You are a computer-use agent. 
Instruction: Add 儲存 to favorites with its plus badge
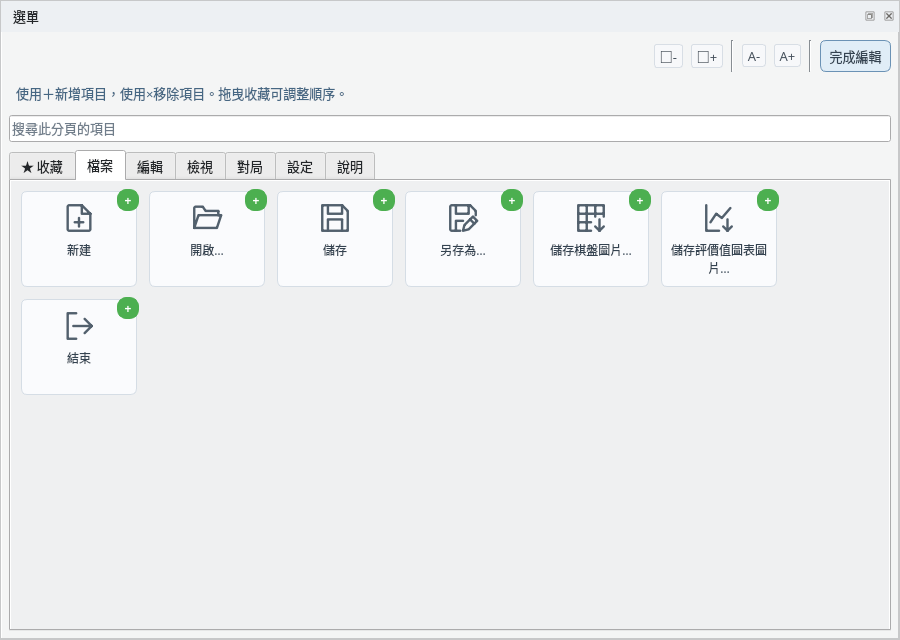pyautogui.click(x=384, y=200)
